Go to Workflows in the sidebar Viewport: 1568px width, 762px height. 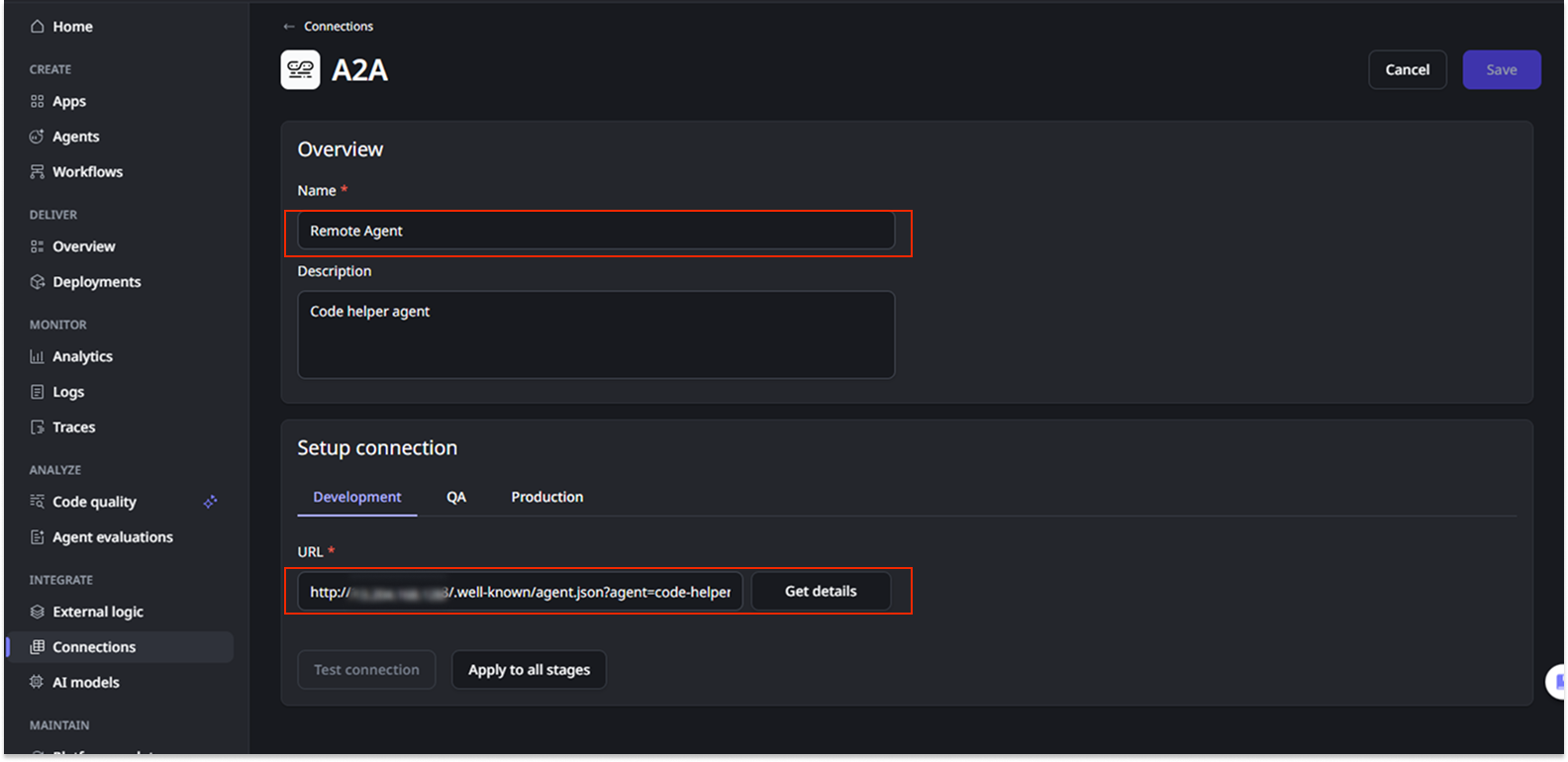pyautogui.click(x=88, y=171)
